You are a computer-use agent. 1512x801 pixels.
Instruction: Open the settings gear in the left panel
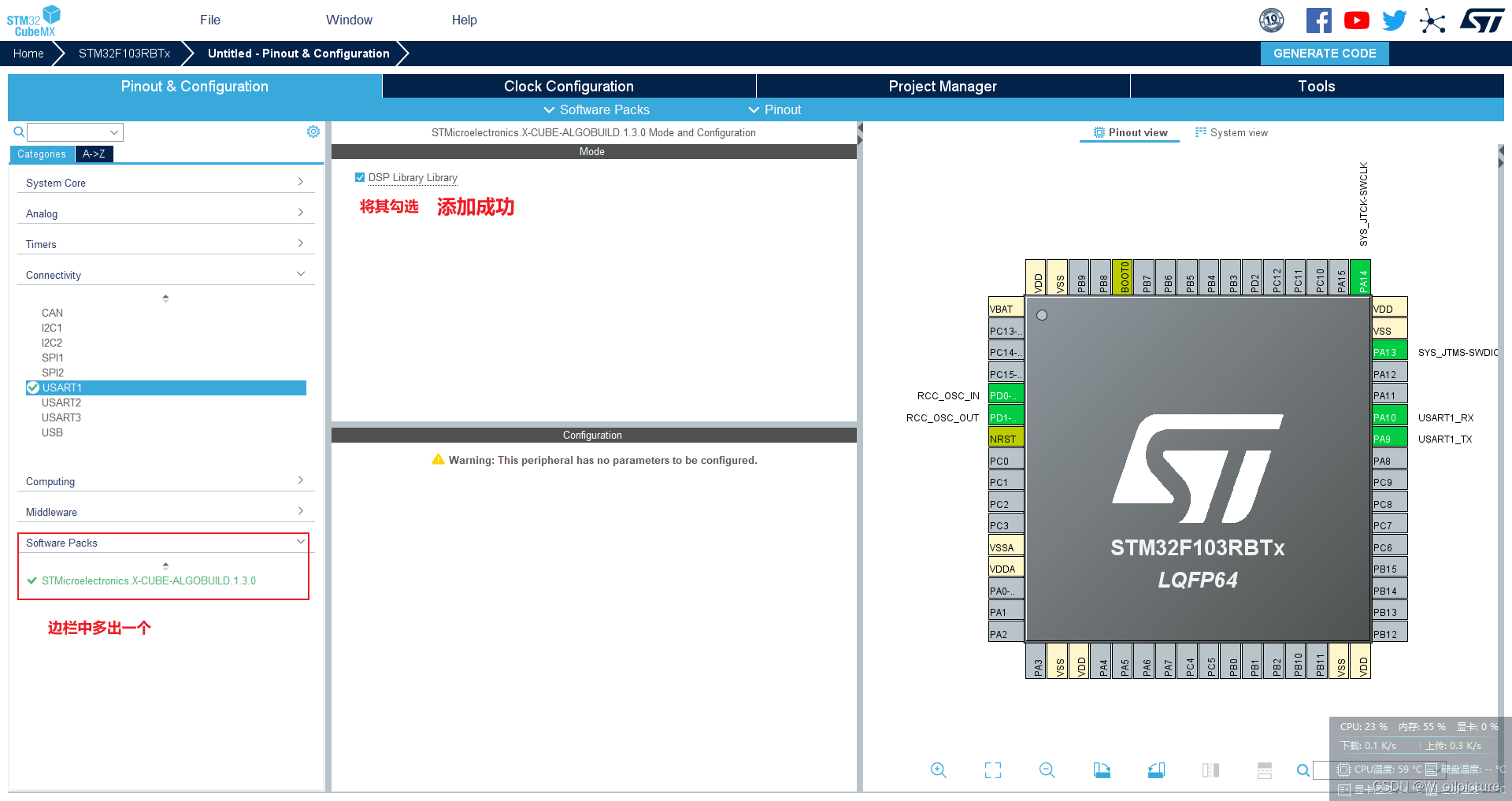313,132
